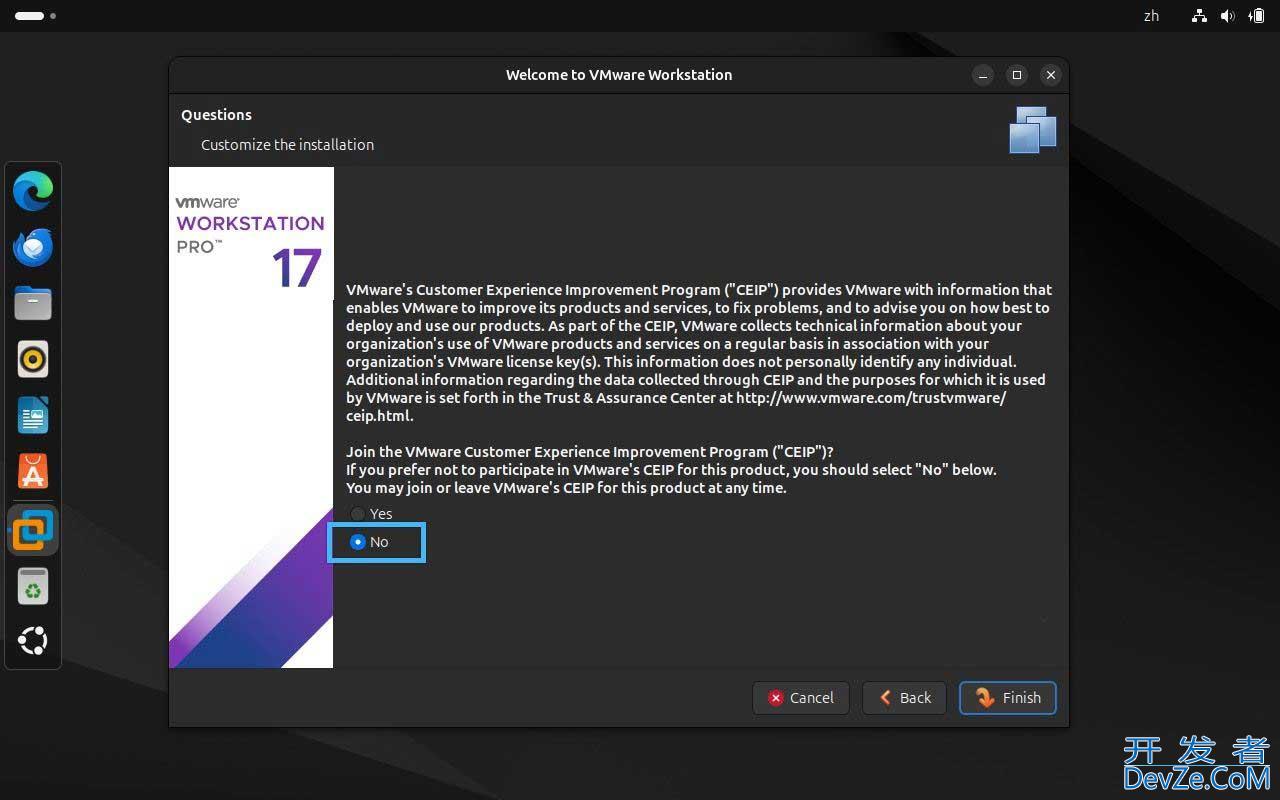
Task: Minimize the VMware Workstation installer window
Action: click(983, 75)
